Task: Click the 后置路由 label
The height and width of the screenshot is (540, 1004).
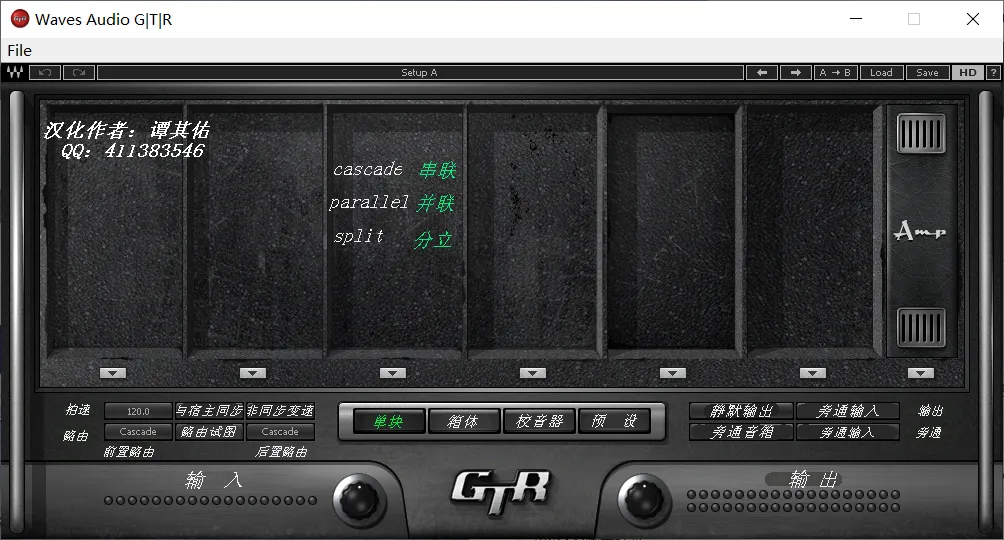Action: coord(281,452)
